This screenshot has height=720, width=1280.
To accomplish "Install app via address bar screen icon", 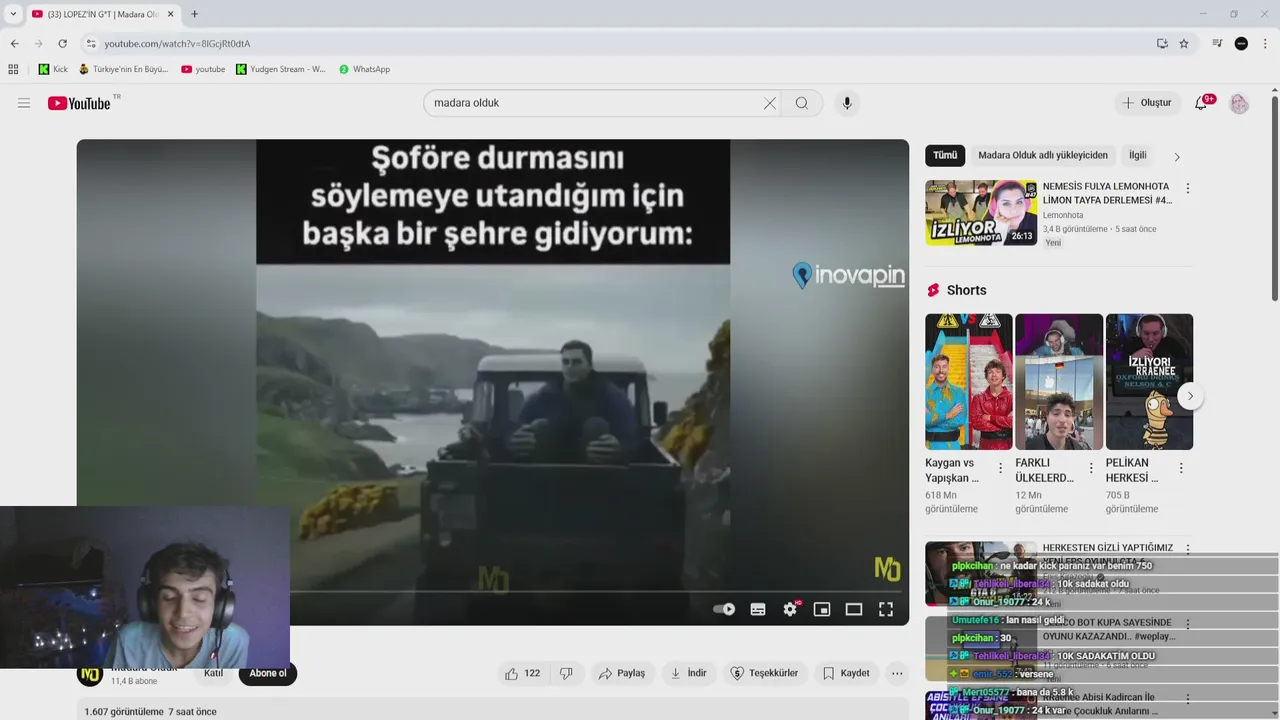I will point(1162,43).
